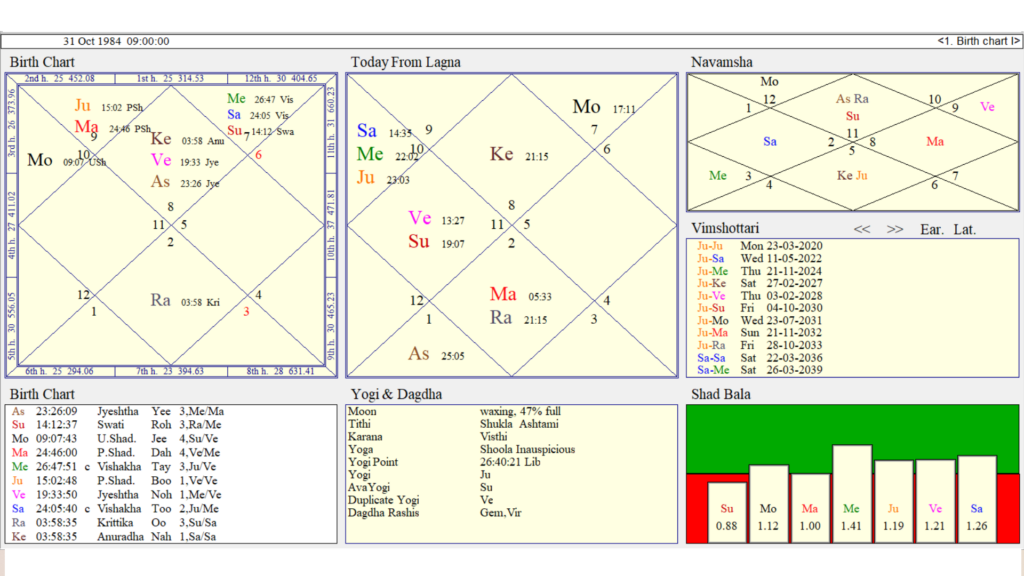Click the Ve Jyeshtha row in table
The height and width of the screenshot is (576, 1024).
[116, 495]
